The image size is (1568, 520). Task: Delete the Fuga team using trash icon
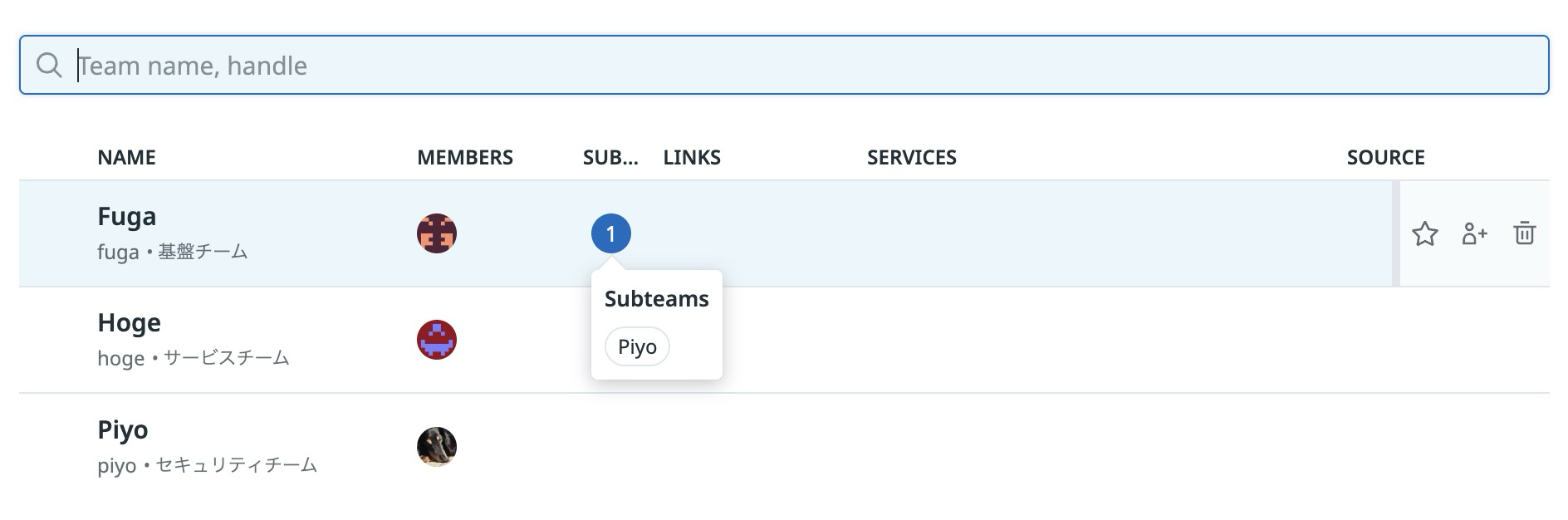click(1526, 234)
